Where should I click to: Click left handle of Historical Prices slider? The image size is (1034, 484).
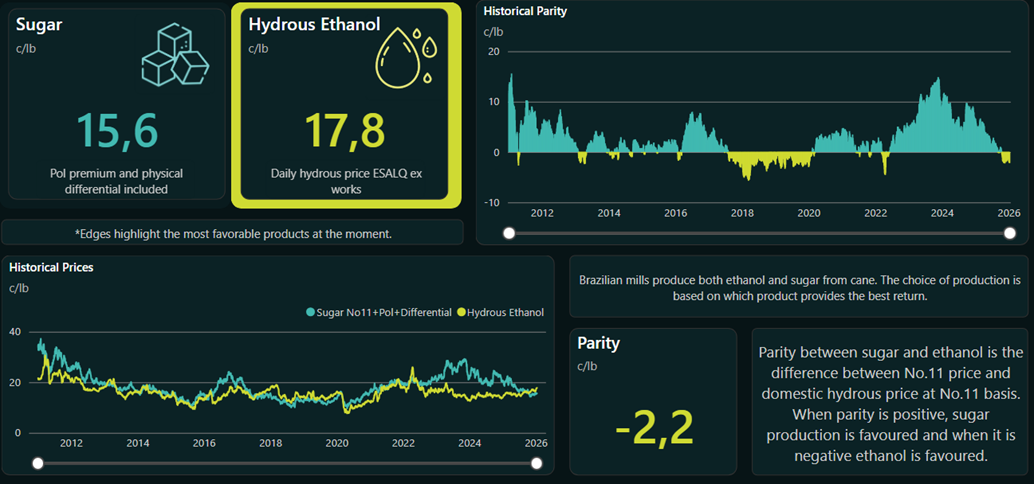pos(38,463)
